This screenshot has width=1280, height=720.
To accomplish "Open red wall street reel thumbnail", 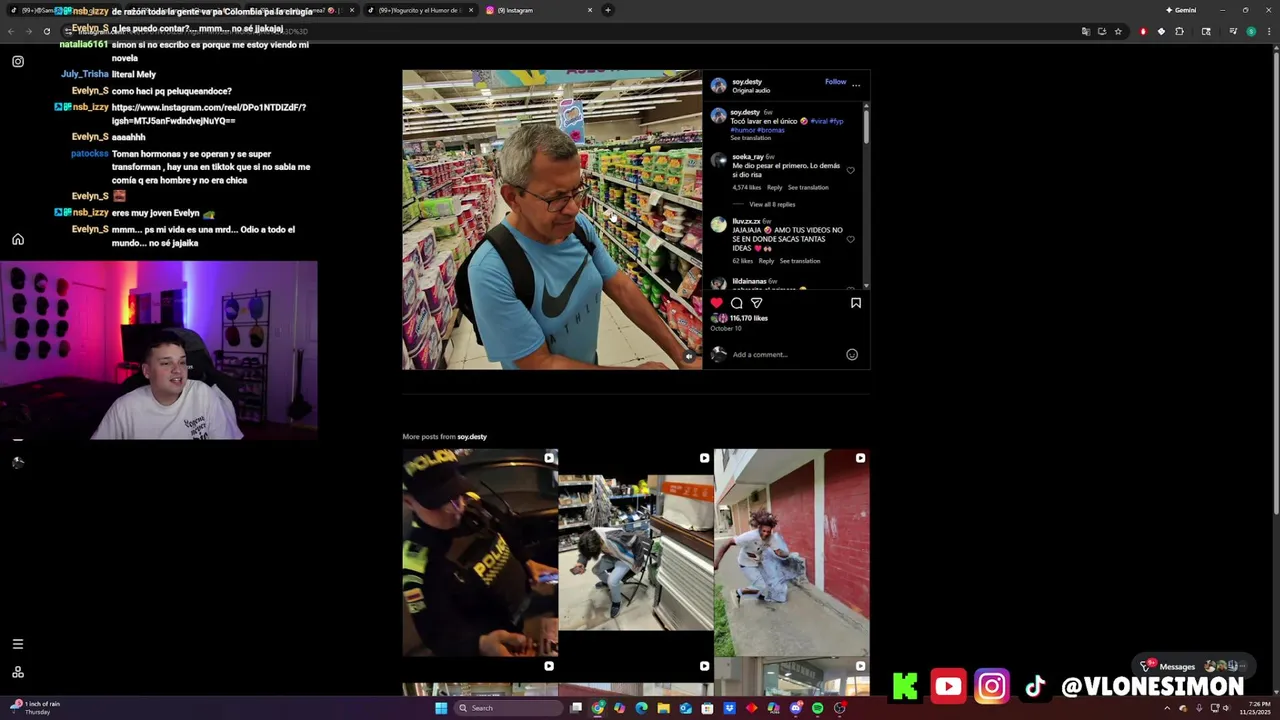I will [x=792, y=553].
